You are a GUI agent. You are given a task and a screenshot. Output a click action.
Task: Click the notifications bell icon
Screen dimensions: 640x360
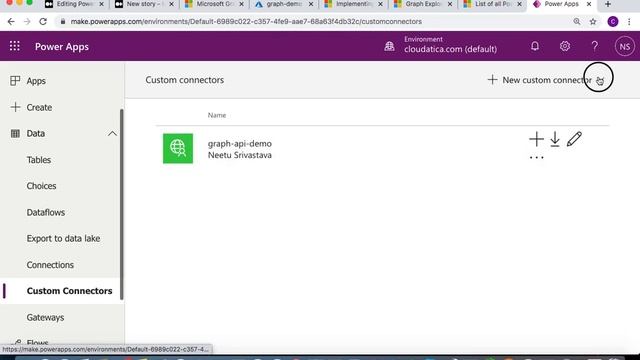[x=535, y=46]
